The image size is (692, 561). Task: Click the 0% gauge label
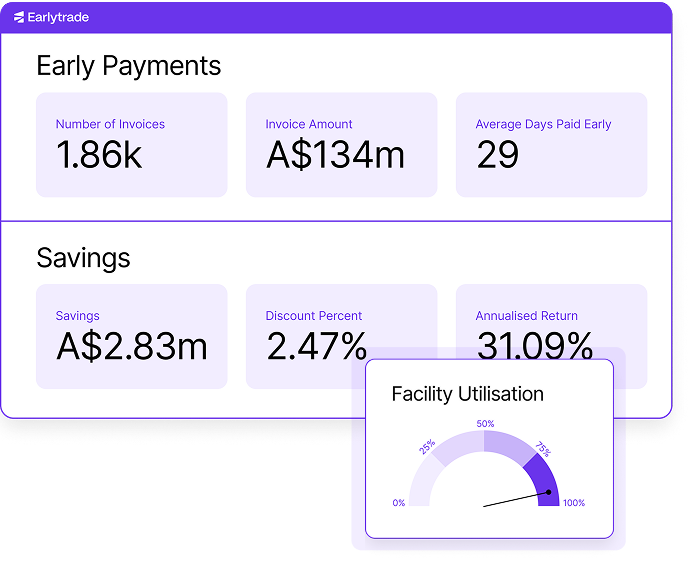tap(399, 503)
